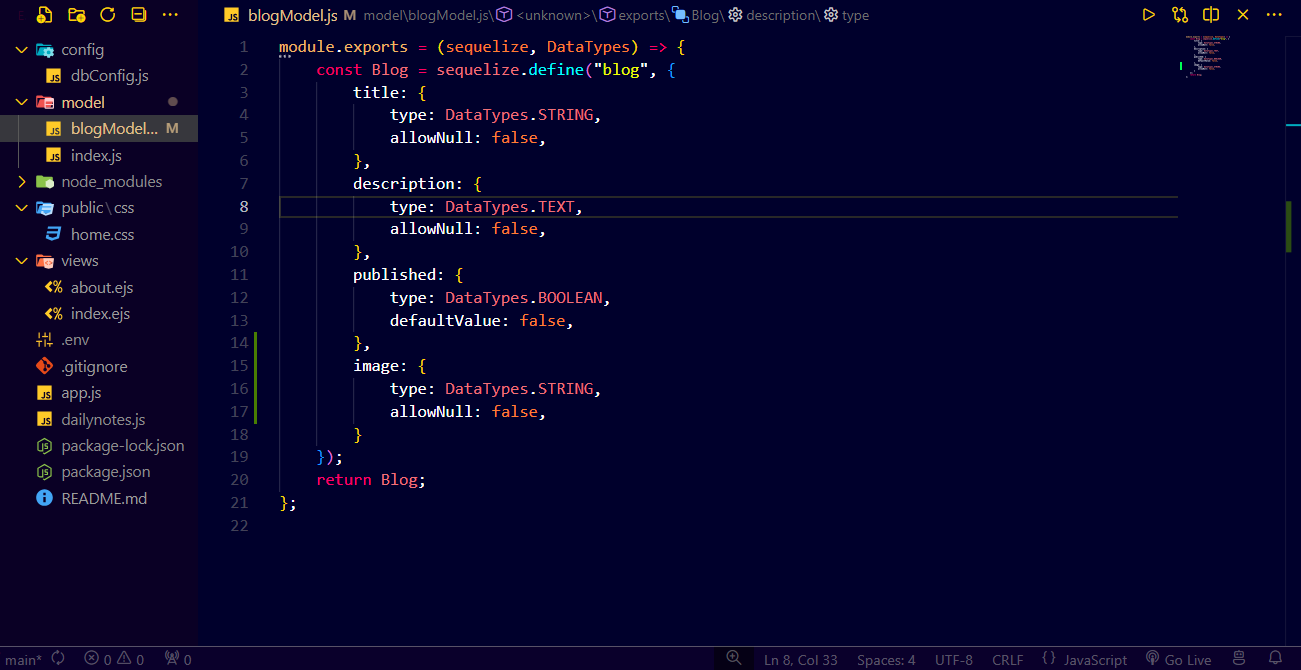
Task: Open the .env file
Action: pos(99,340)
